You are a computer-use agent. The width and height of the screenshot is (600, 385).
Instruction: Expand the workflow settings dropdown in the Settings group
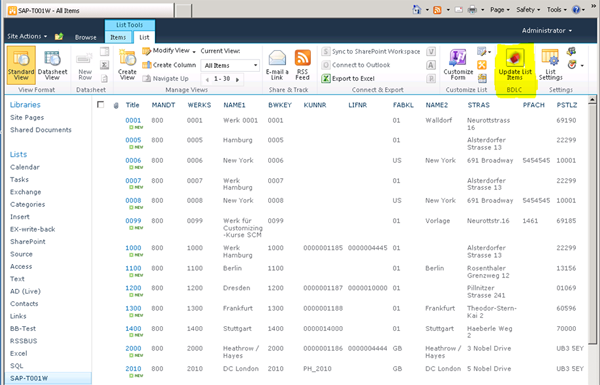tap(582, 65)
